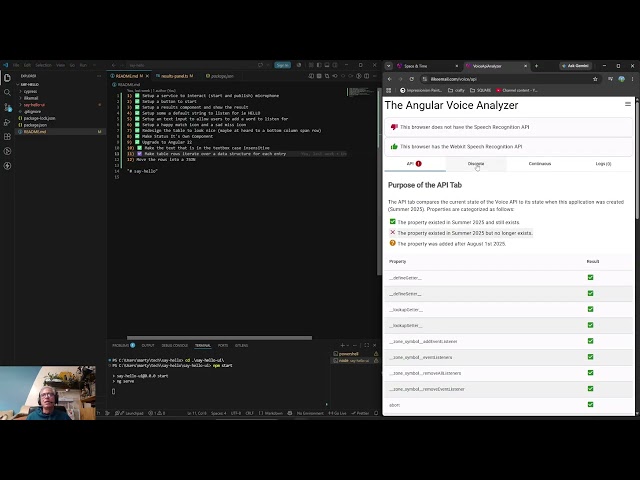Click the Explorer panel more actions ellipsis
This screenshot has height=480, width=640.
click(x=99, y=76)
